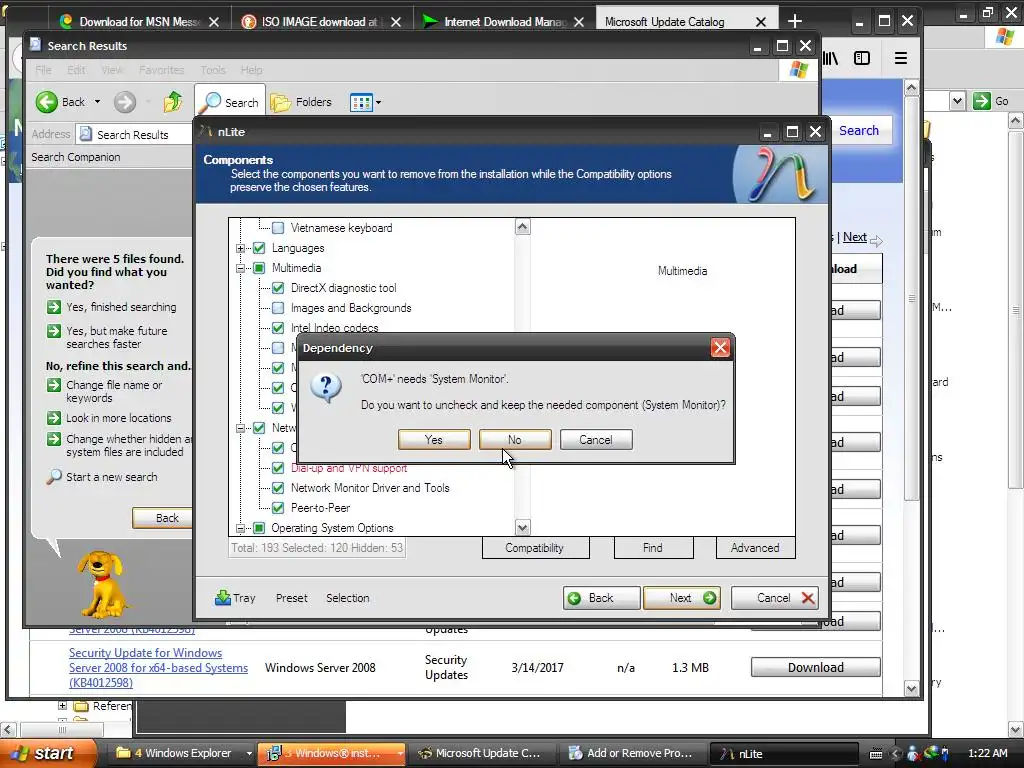The height and width of the screenshot is (768, 1024).
Task: Open the Favorites menu in Search Results
Action: click(161, 70)
